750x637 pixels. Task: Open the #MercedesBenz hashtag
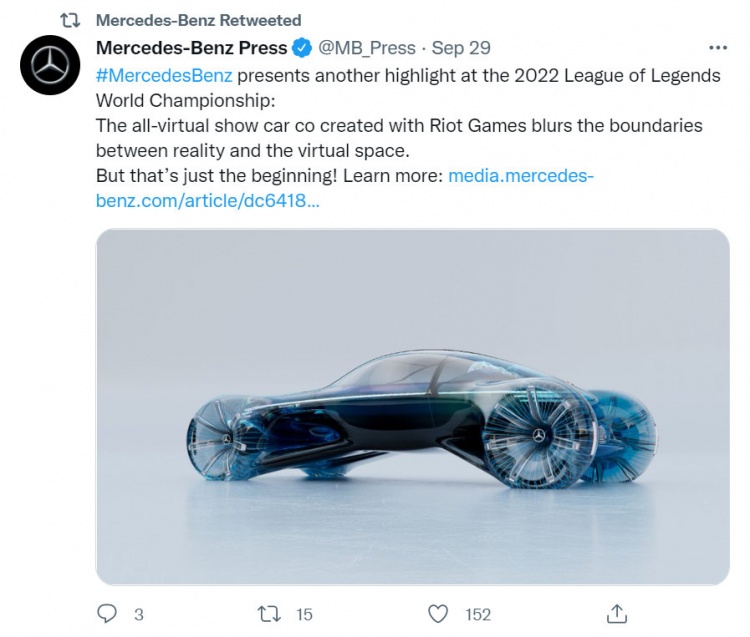(x=164, y=75)
